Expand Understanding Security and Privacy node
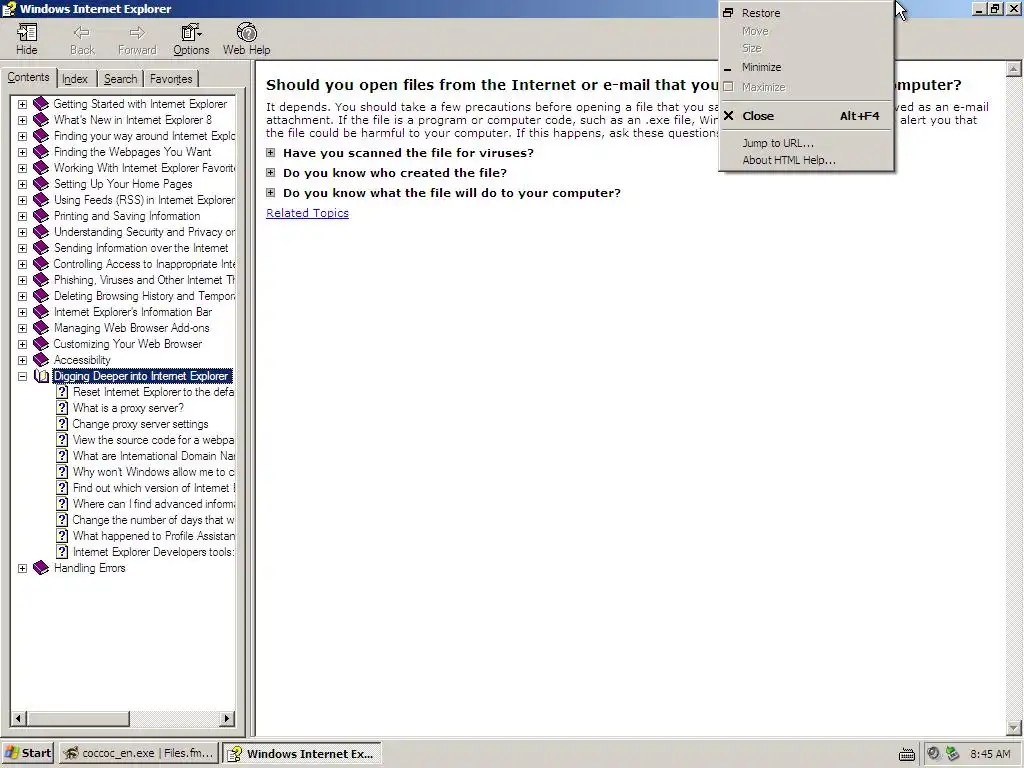The width and height of the screenshot is (1024, 768). point(22,232)
